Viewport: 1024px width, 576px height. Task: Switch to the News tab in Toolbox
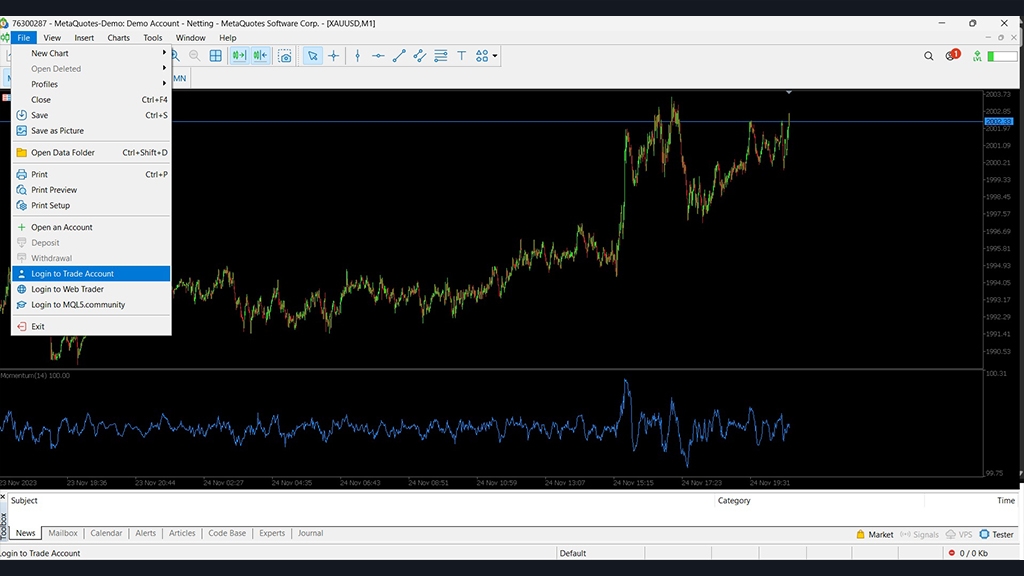point(25,534)
